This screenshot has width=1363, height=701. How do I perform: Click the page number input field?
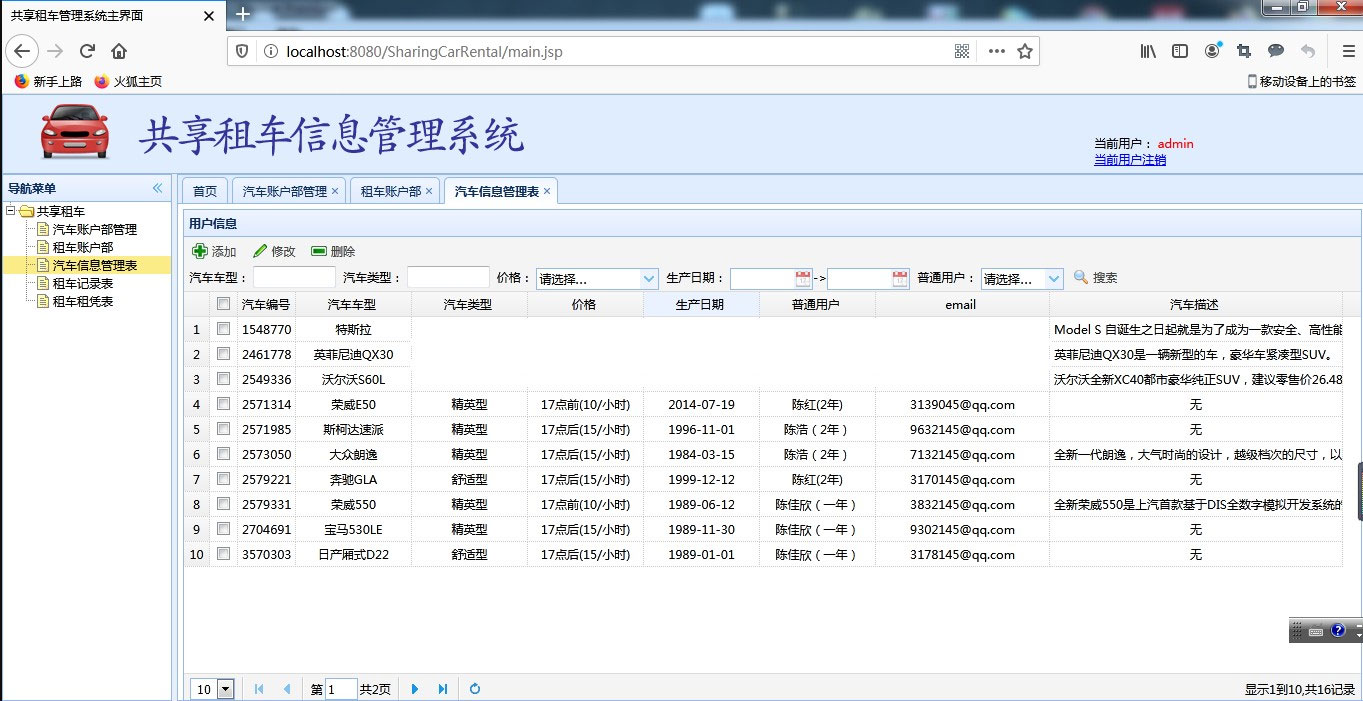pos(340,688)
